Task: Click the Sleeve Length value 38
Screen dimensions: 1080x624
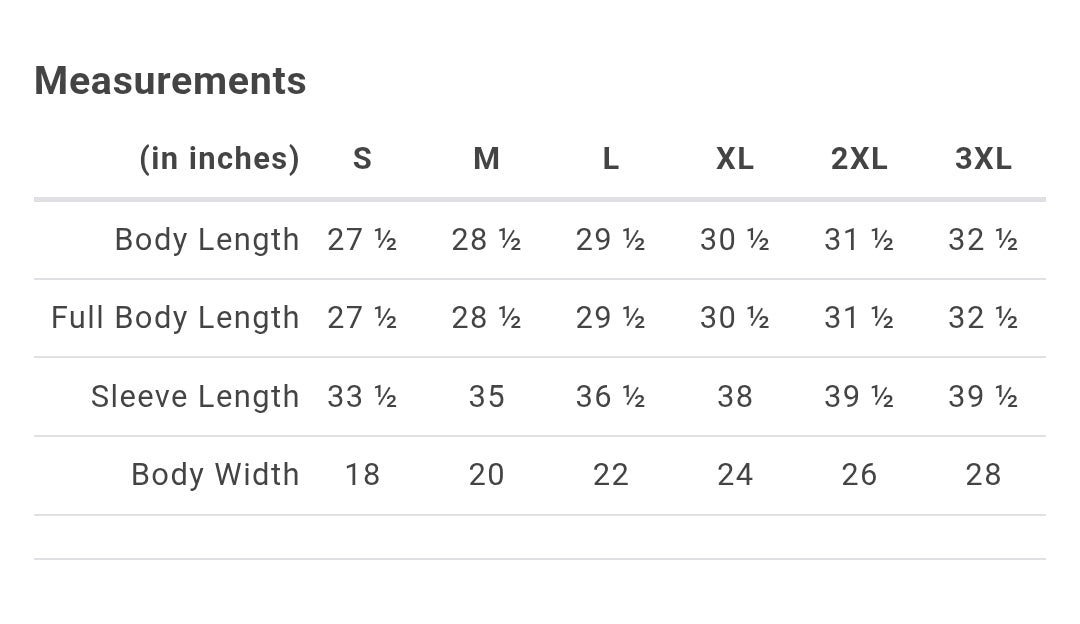Action: (x=734, y=397)
